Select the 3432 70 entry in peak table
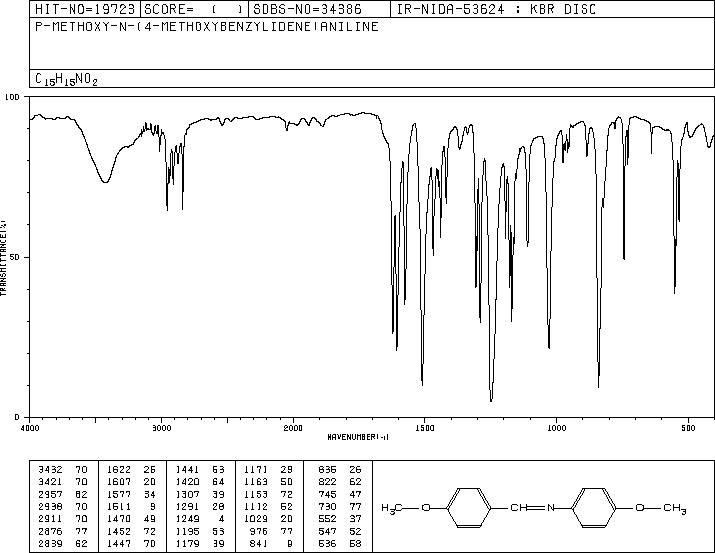This screenshot has width=715, height=553. (x=63, y=470)
